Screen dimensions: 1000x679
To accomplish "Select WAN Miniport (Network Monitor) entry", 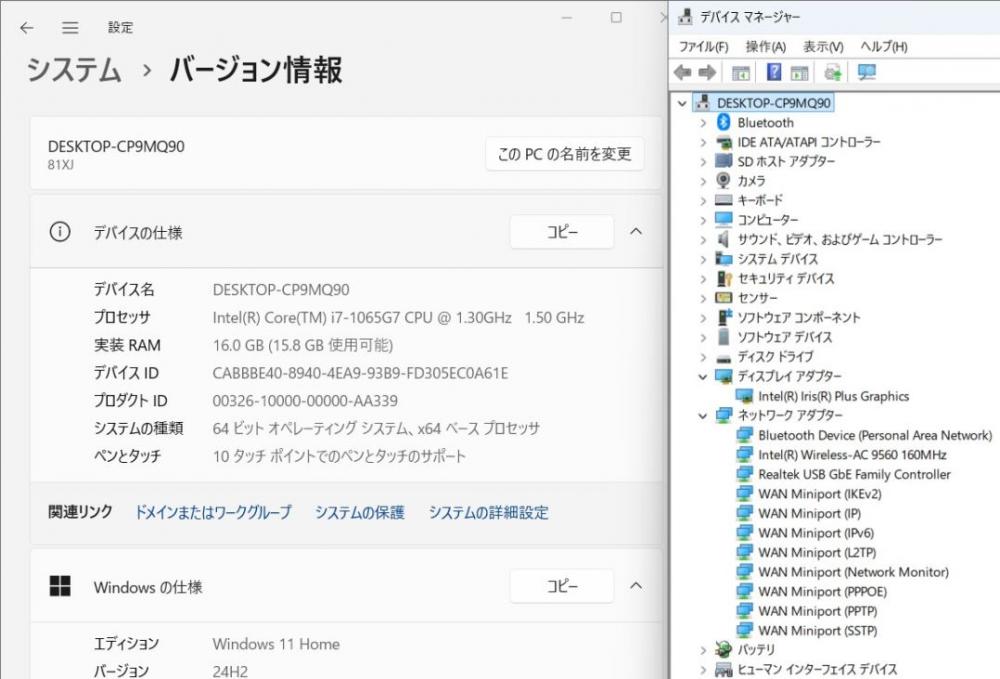I will click(853, 572).
